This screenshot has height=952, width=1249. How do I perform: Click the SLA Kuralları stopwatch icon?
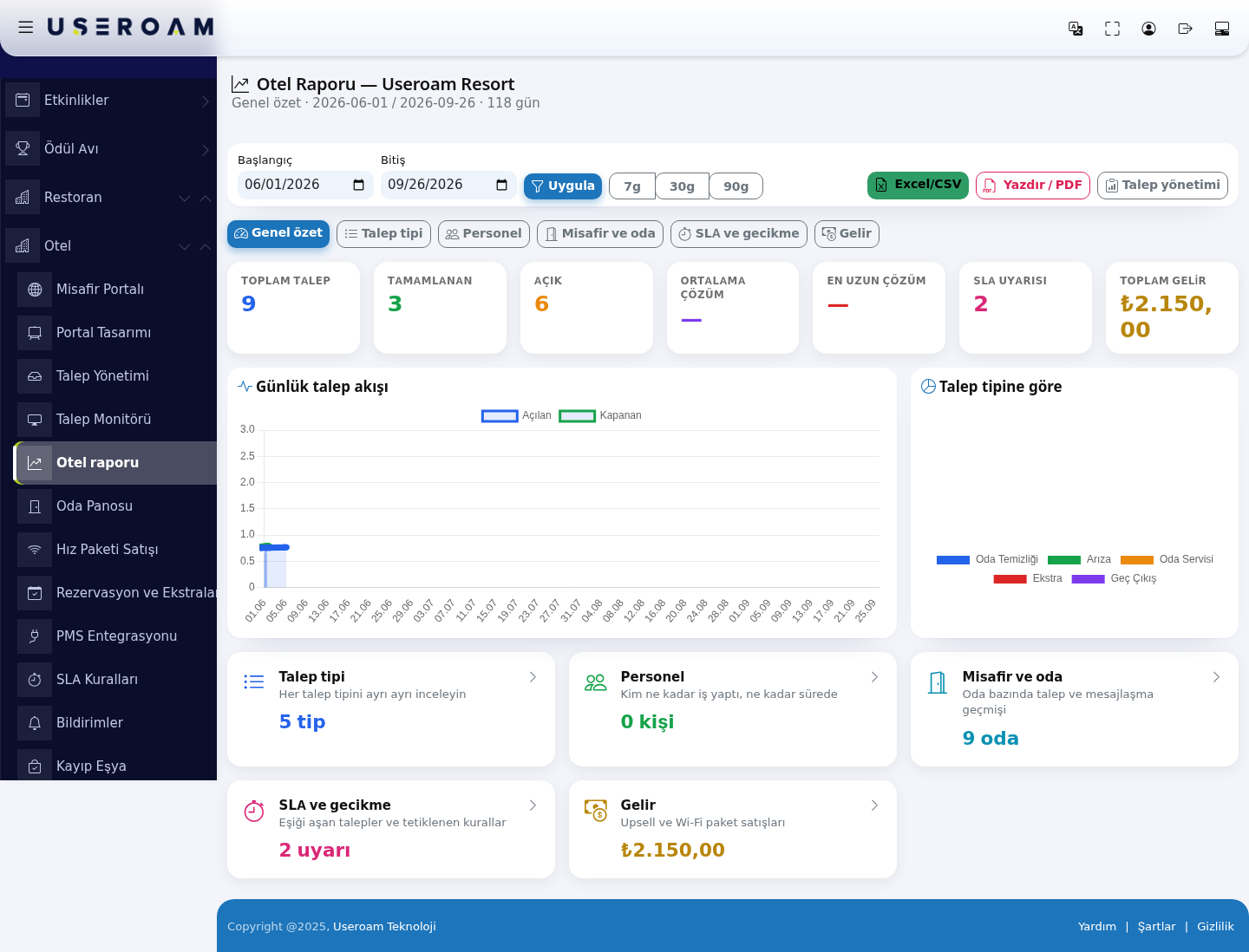pyautogui.click(x=35, y=680)
